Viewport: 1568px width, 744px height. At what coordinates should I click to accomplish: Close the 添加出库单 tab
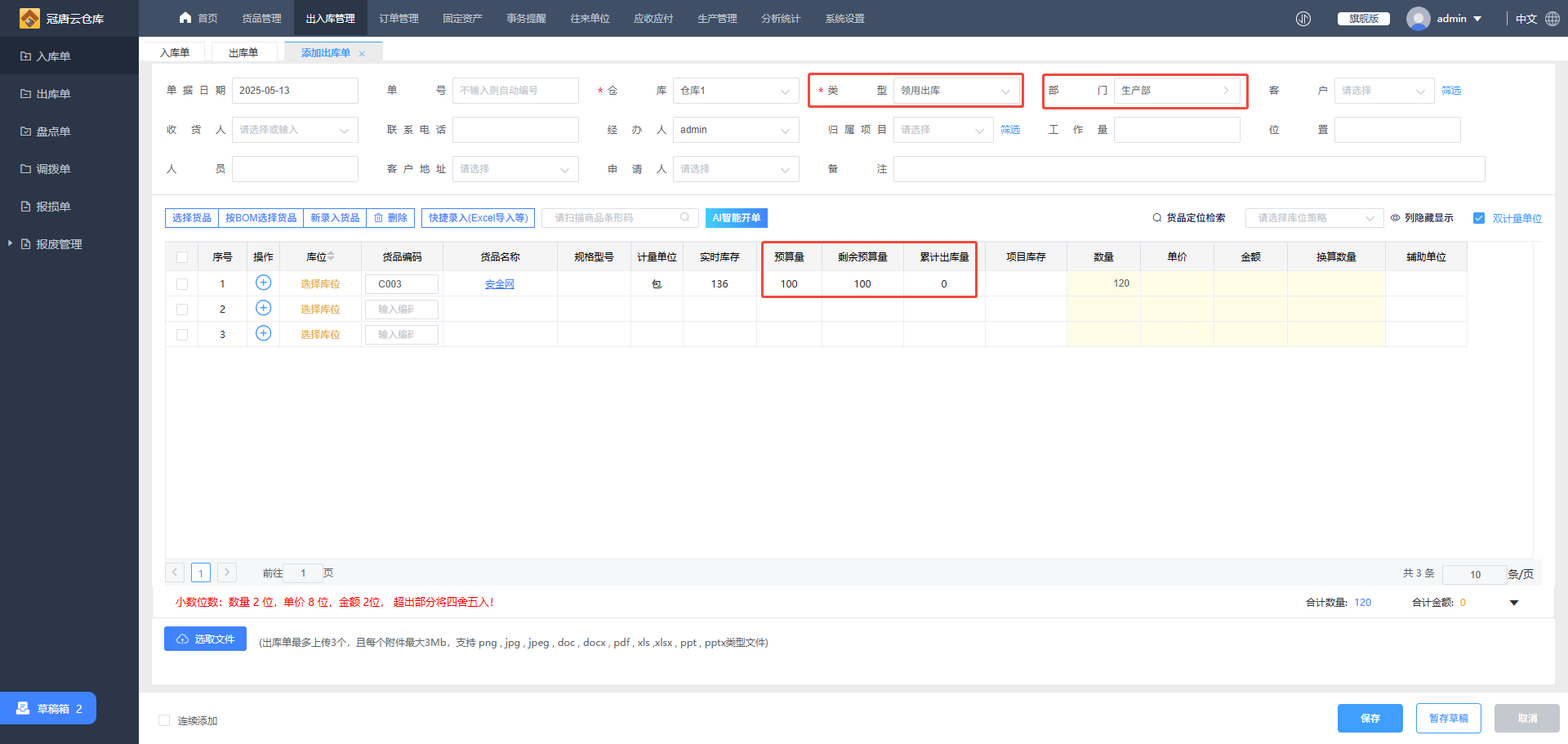(x=362, y=54)
